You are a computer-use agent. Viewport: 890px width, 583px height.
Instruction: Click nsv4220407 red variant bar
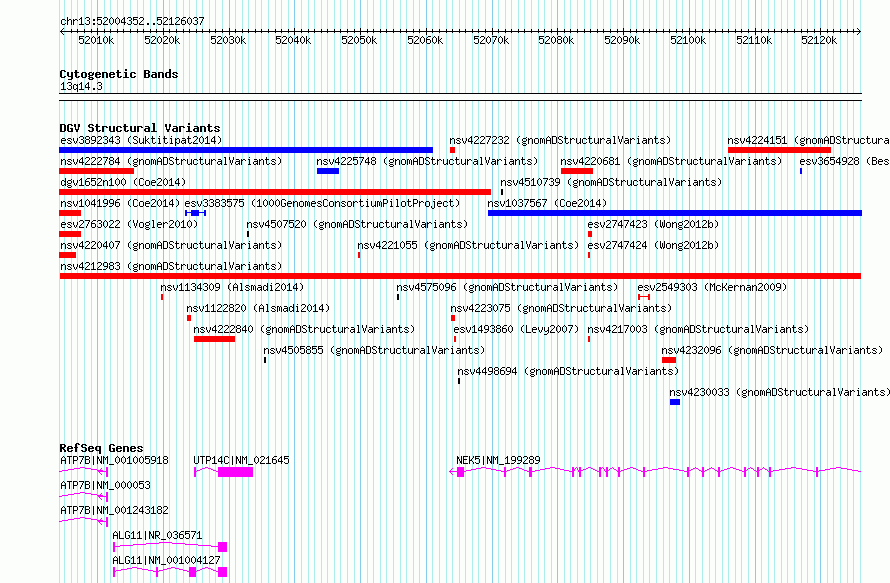pos(68,255)
